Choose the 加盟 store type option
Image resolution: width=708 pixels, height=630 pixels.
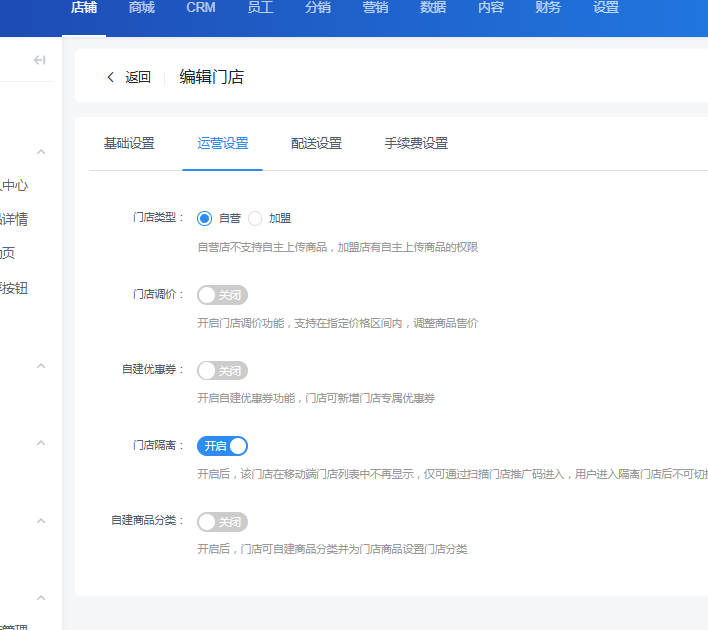tap(255, 218)
